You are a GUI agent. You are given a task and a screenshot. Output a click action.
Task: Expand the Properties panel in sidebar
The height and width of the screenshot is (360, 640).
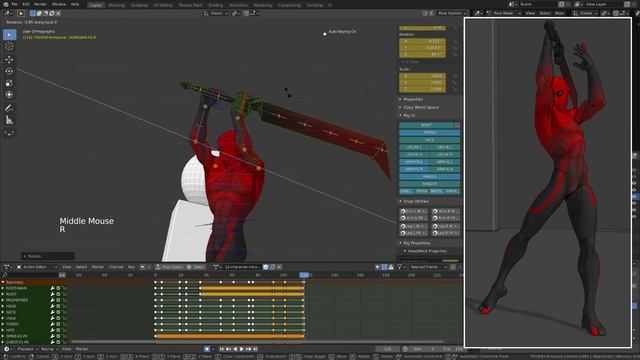(413, 99)
